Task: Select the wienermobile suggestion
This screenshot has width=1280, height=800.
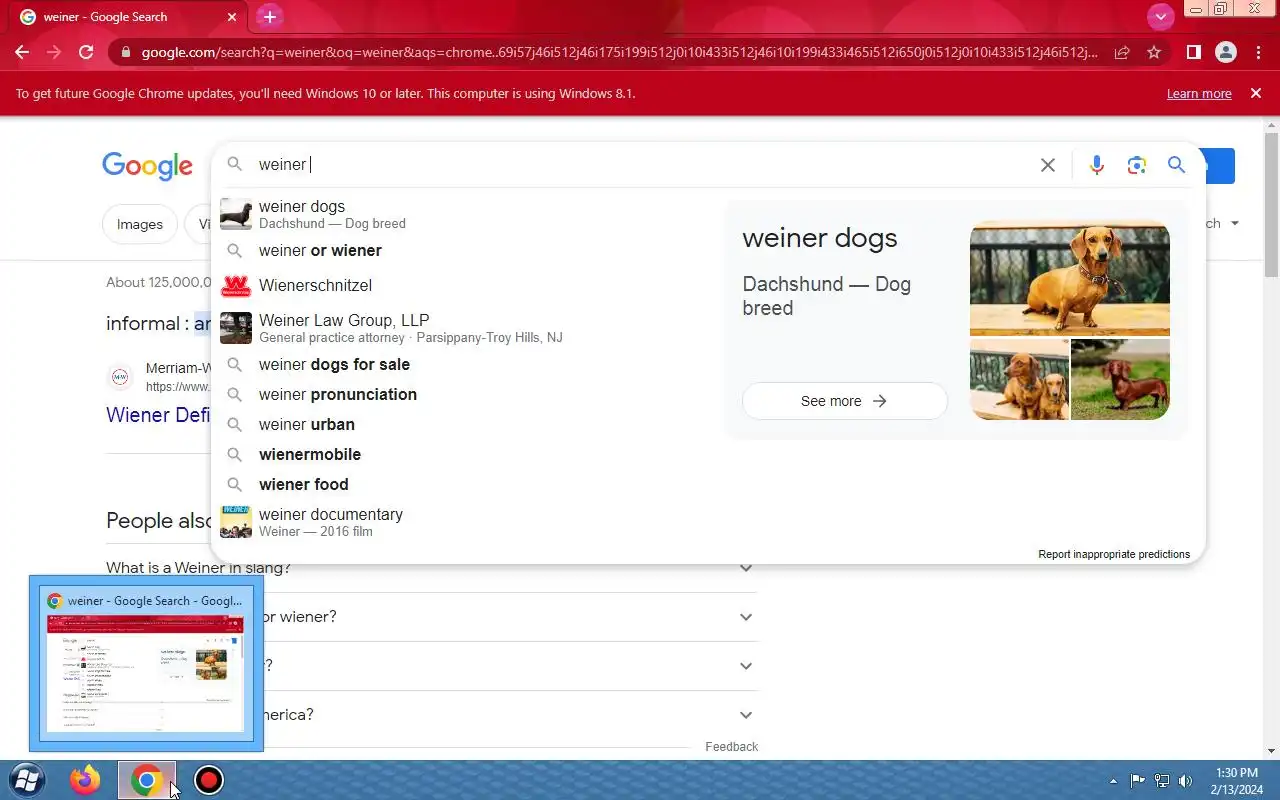Action: point(465,454)
